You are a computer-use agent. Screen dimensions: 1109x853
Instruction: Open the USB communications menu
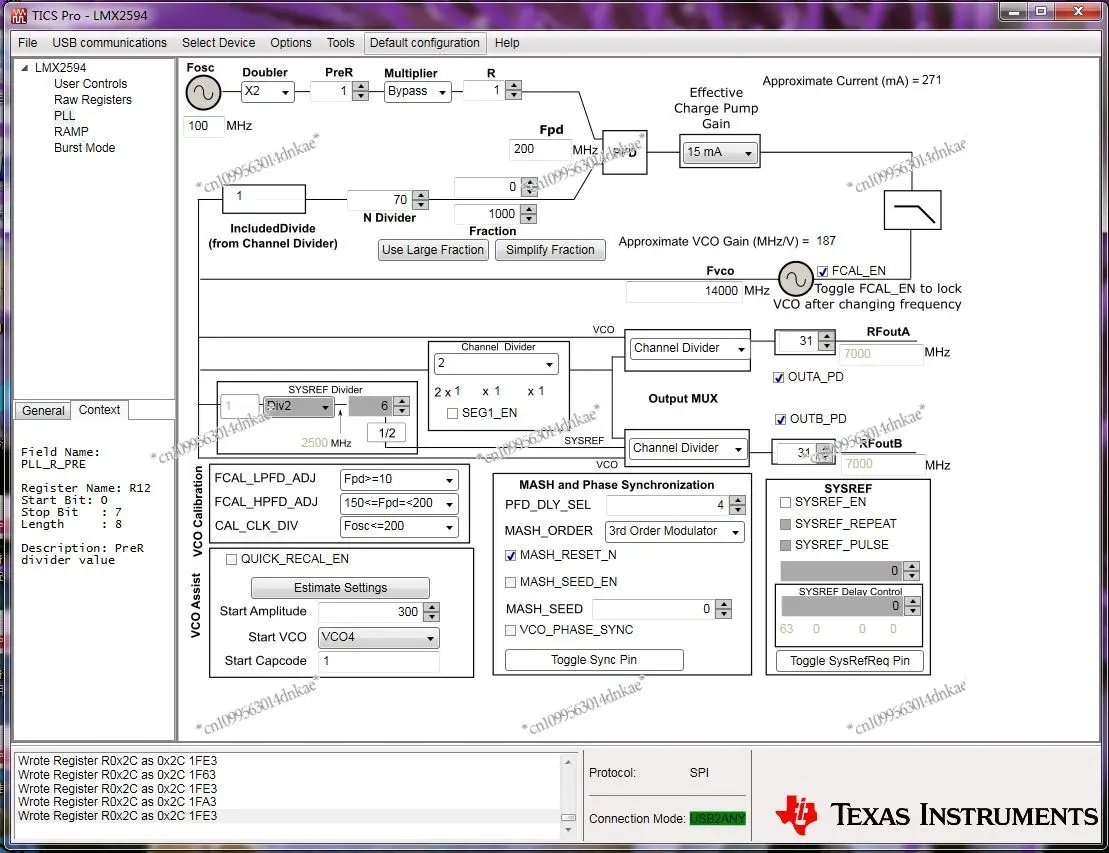point(110,42)
